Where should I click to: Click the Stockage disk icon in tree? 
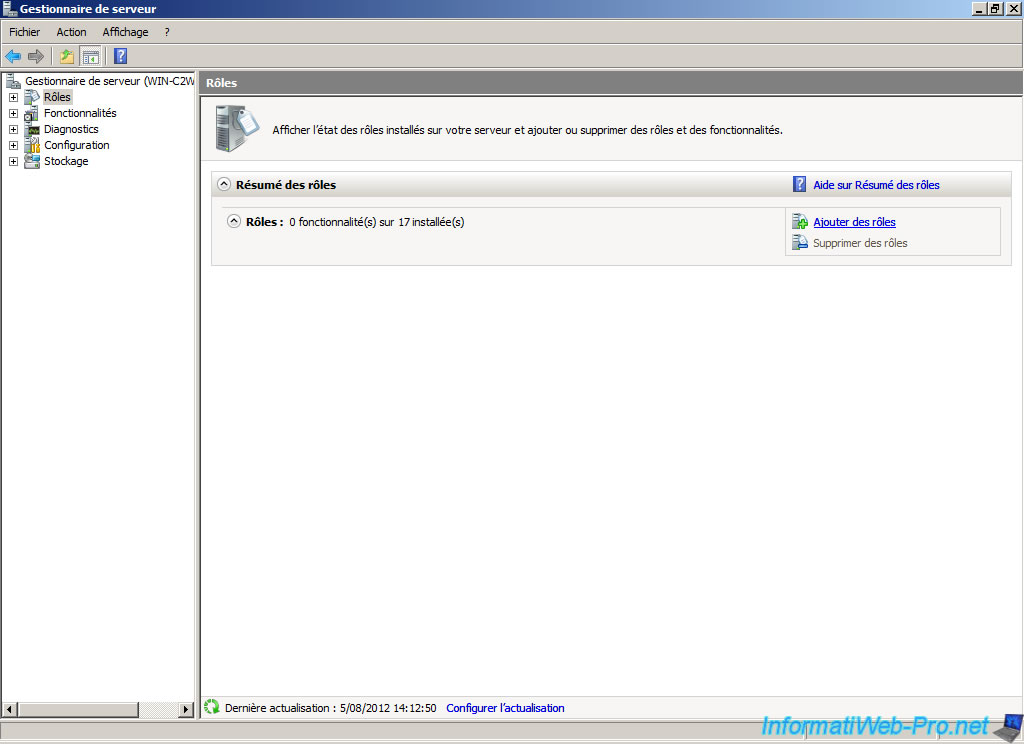tap(32, 161)
